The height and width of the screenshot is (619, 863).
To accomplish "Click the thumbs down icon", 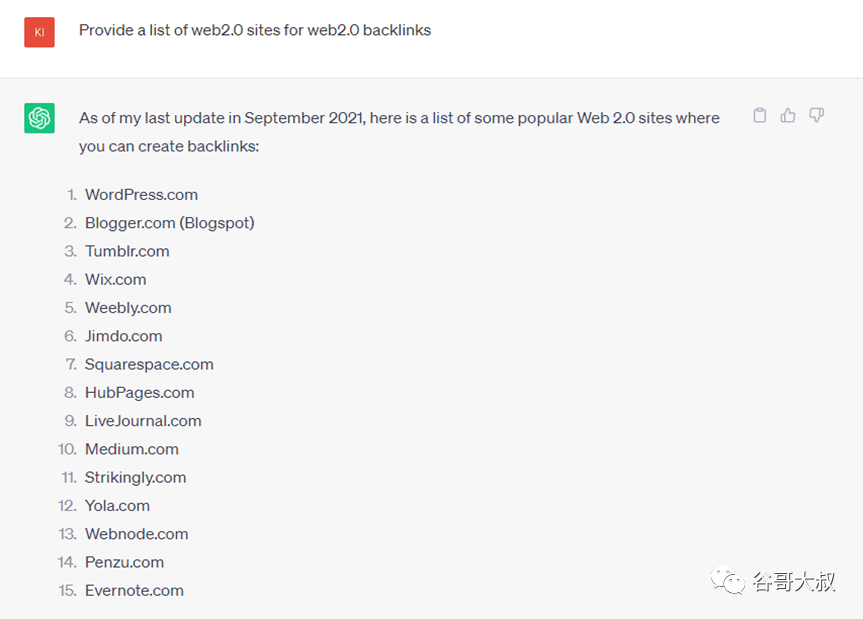I will point(816,116).
